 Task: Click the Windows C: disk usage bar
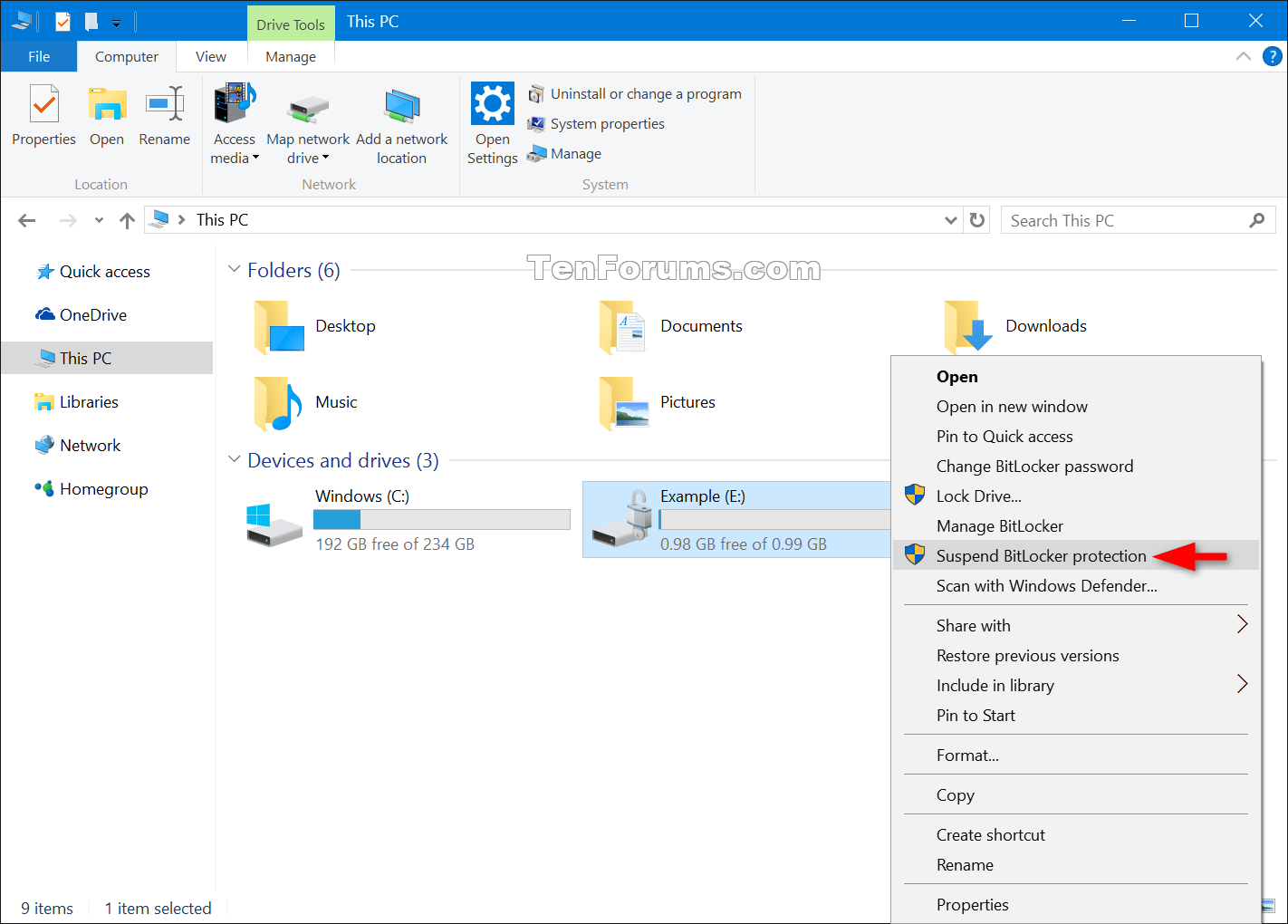click(x=441, y=519)
